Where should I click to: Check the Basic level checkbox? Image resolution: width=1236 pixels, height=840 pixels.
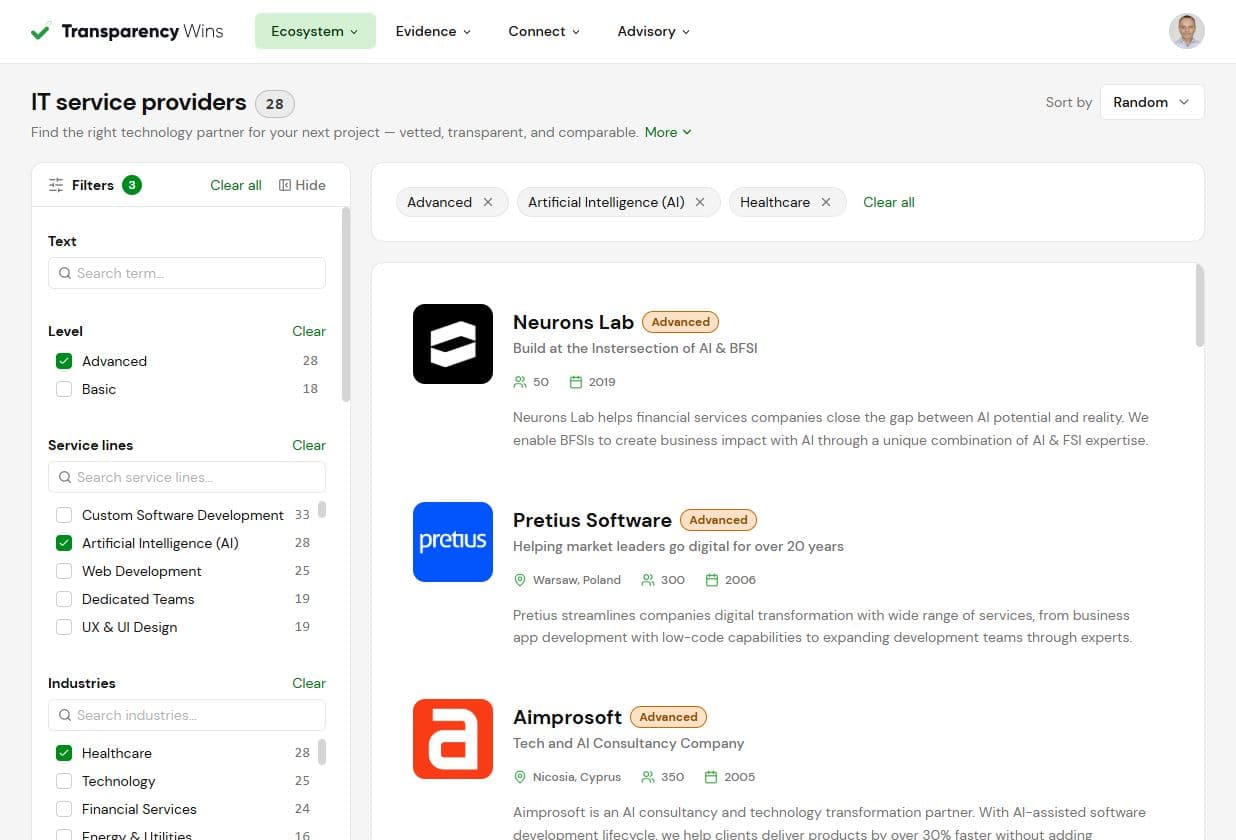pyautogui.click(x=64, y=389)
